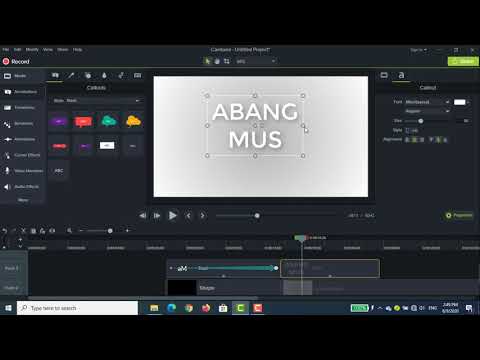Open the Annotations panel in sidebar

point(21,92)
